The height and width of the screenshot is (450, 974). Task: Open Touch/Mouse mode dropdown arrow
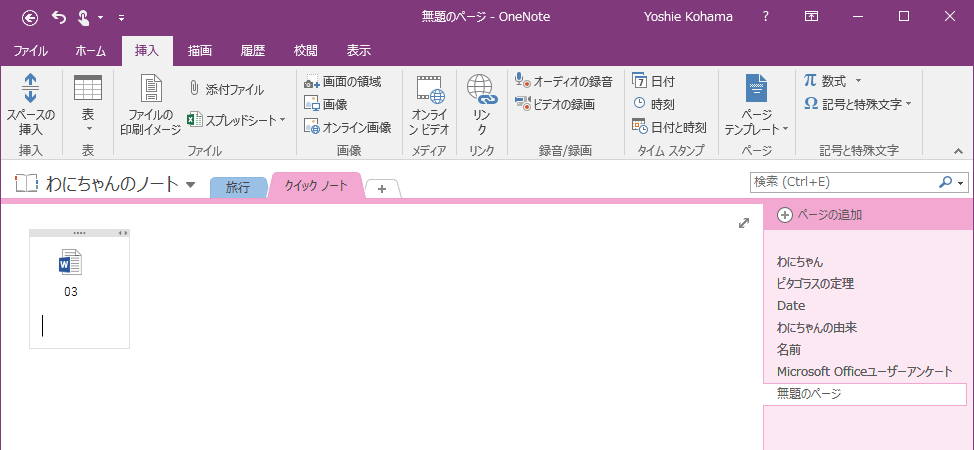(101, 18)
